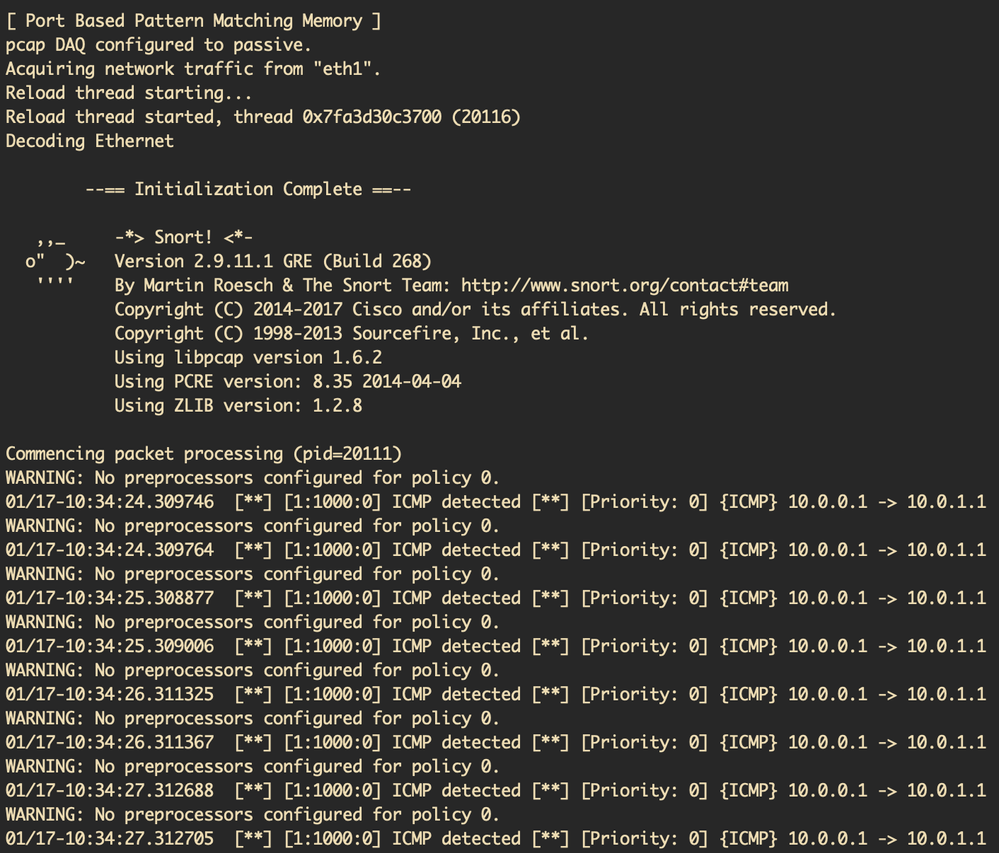Click the "Commencing packet processing (pid=20111)" line
999x853 pixels.
click(204, 454)
